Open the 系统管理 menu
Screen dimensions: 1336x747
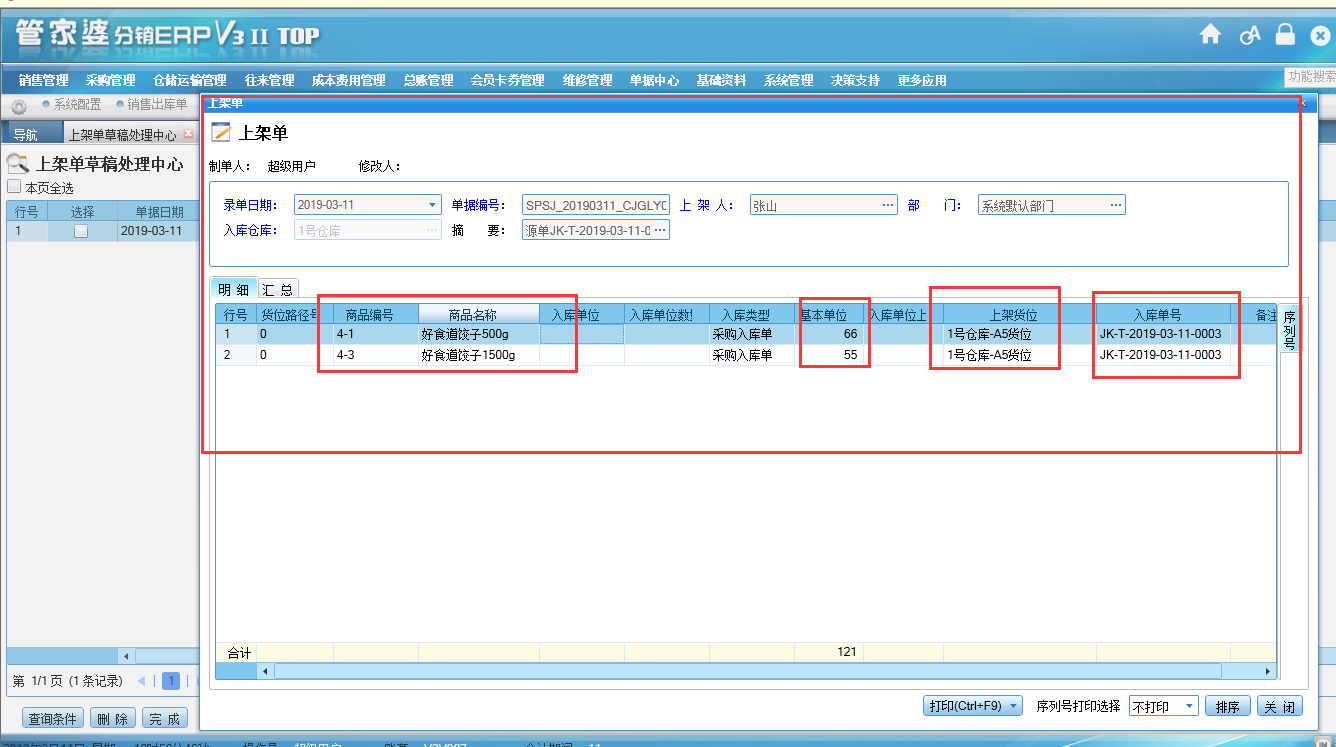tap(788, 80)
